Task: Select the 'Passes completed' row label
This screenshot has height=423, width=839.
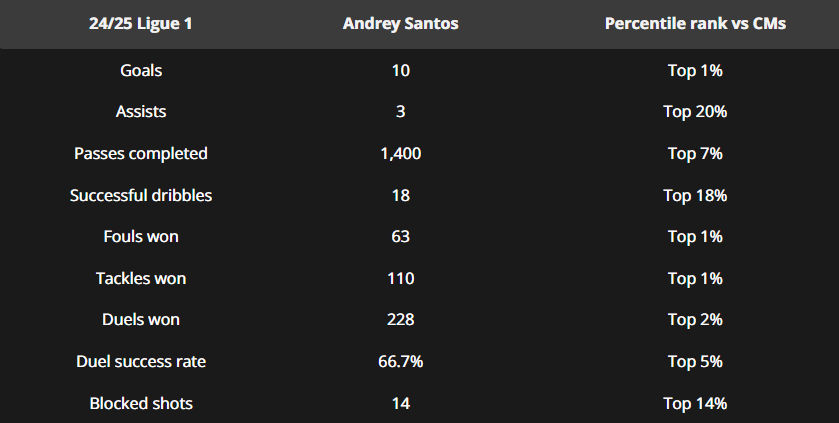Action: click(x=140, y=154)
